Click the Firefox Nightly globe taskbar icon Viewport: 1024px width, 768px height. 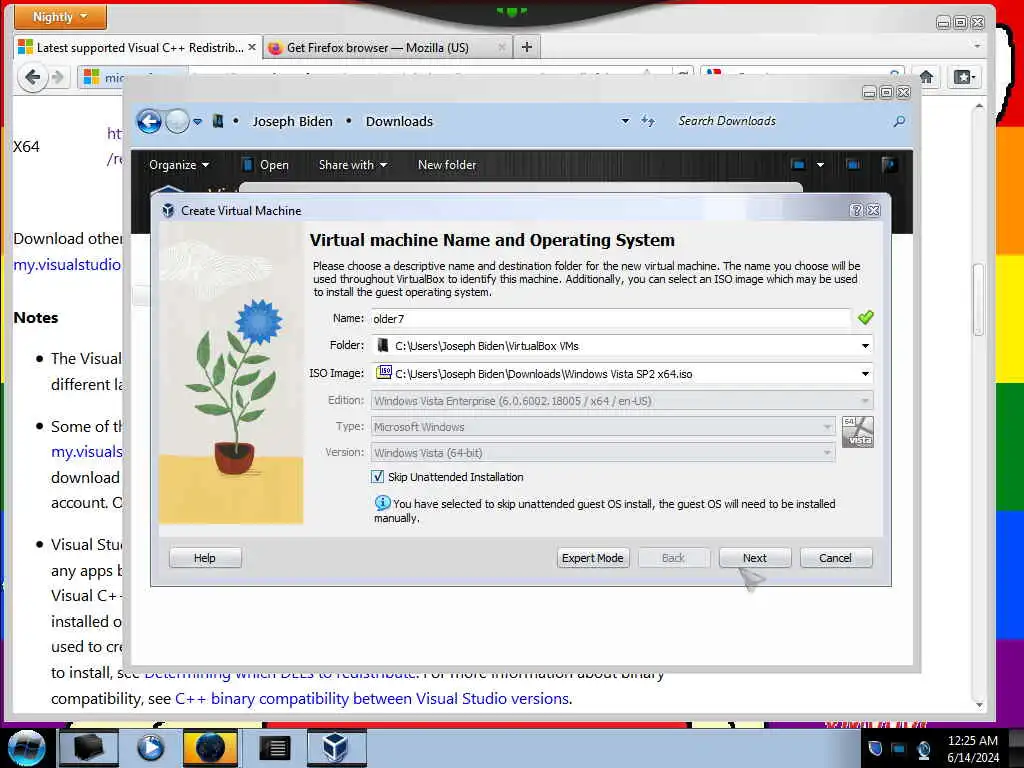click(210, 748)
